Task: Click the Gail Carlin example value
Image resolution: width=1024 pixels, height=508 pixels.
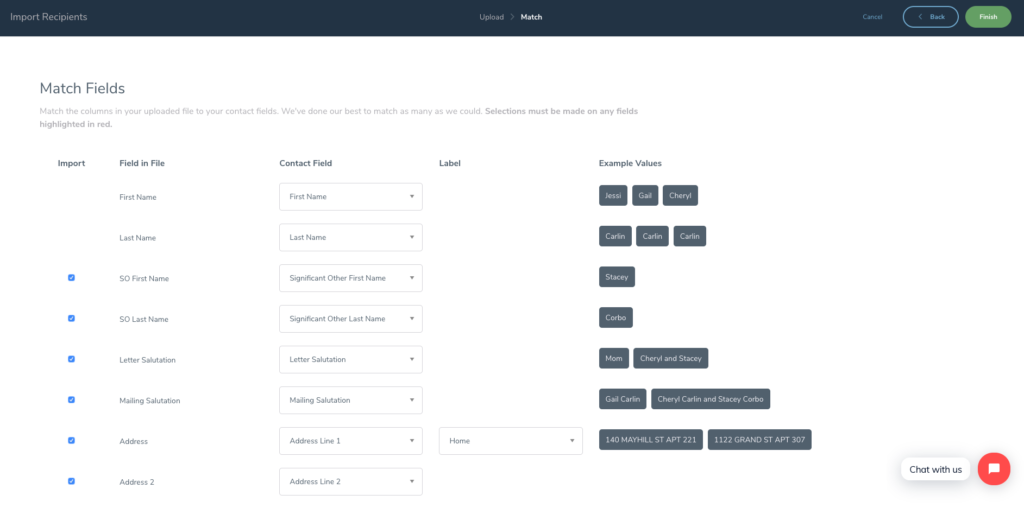Action: pos(623,399)
